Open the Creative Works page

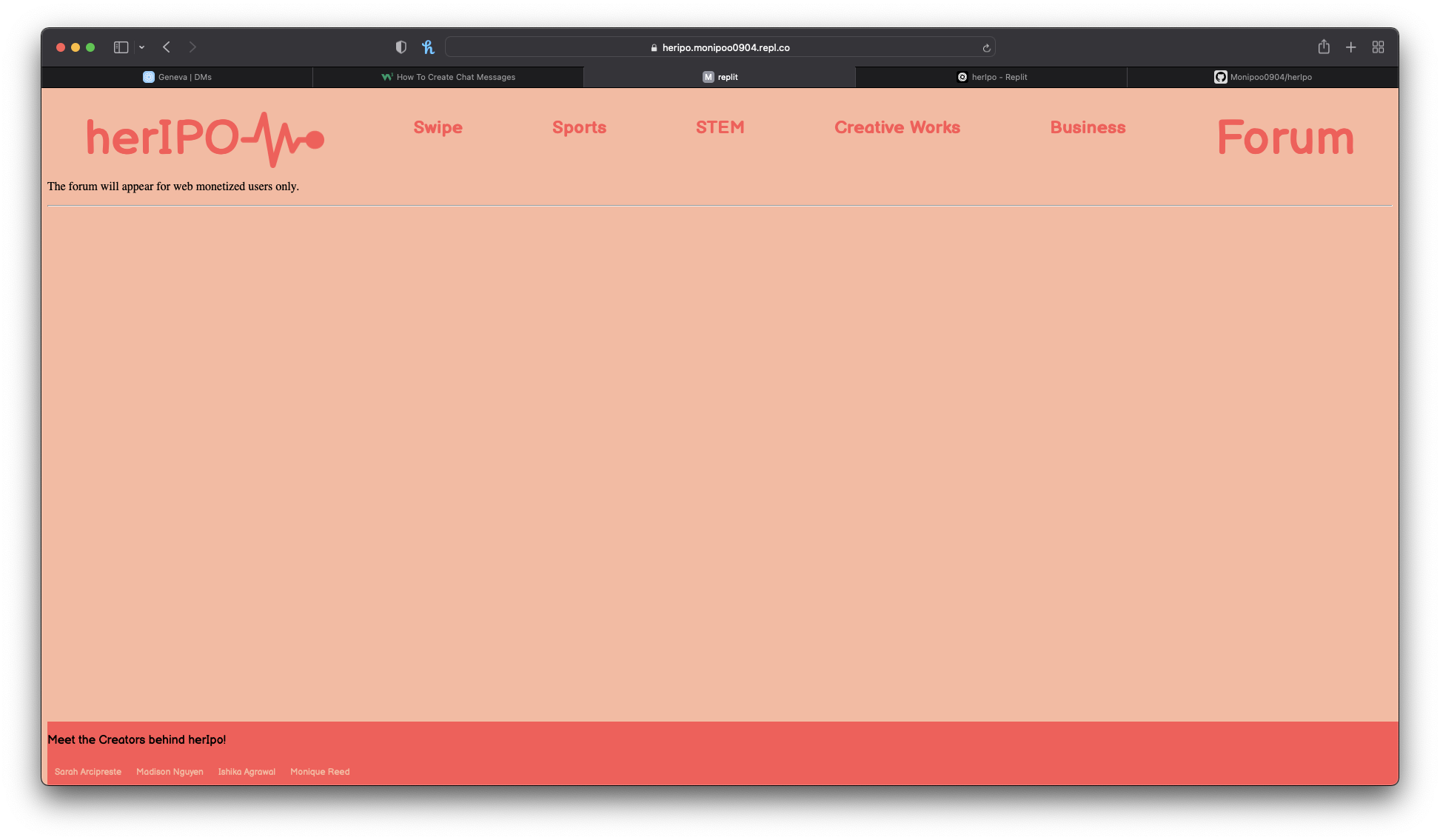[x=897, y=127]
